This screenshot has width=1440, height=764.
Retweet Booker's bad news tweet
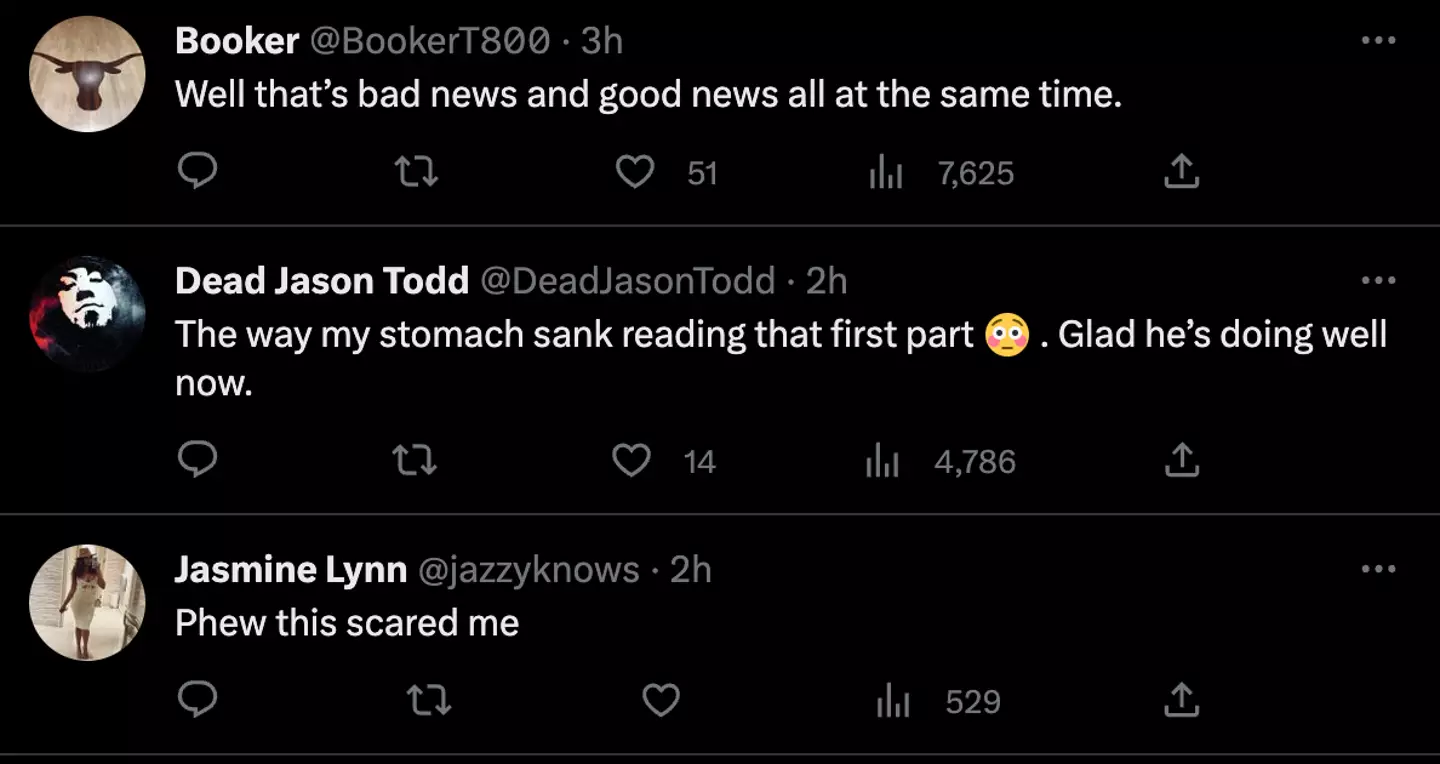(416, 173)
